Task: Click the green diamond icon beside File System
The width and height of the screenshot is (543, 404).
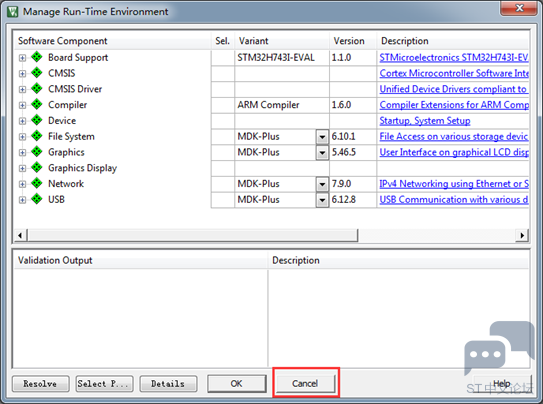Action: pyautogui.click(x=37, y=136)
